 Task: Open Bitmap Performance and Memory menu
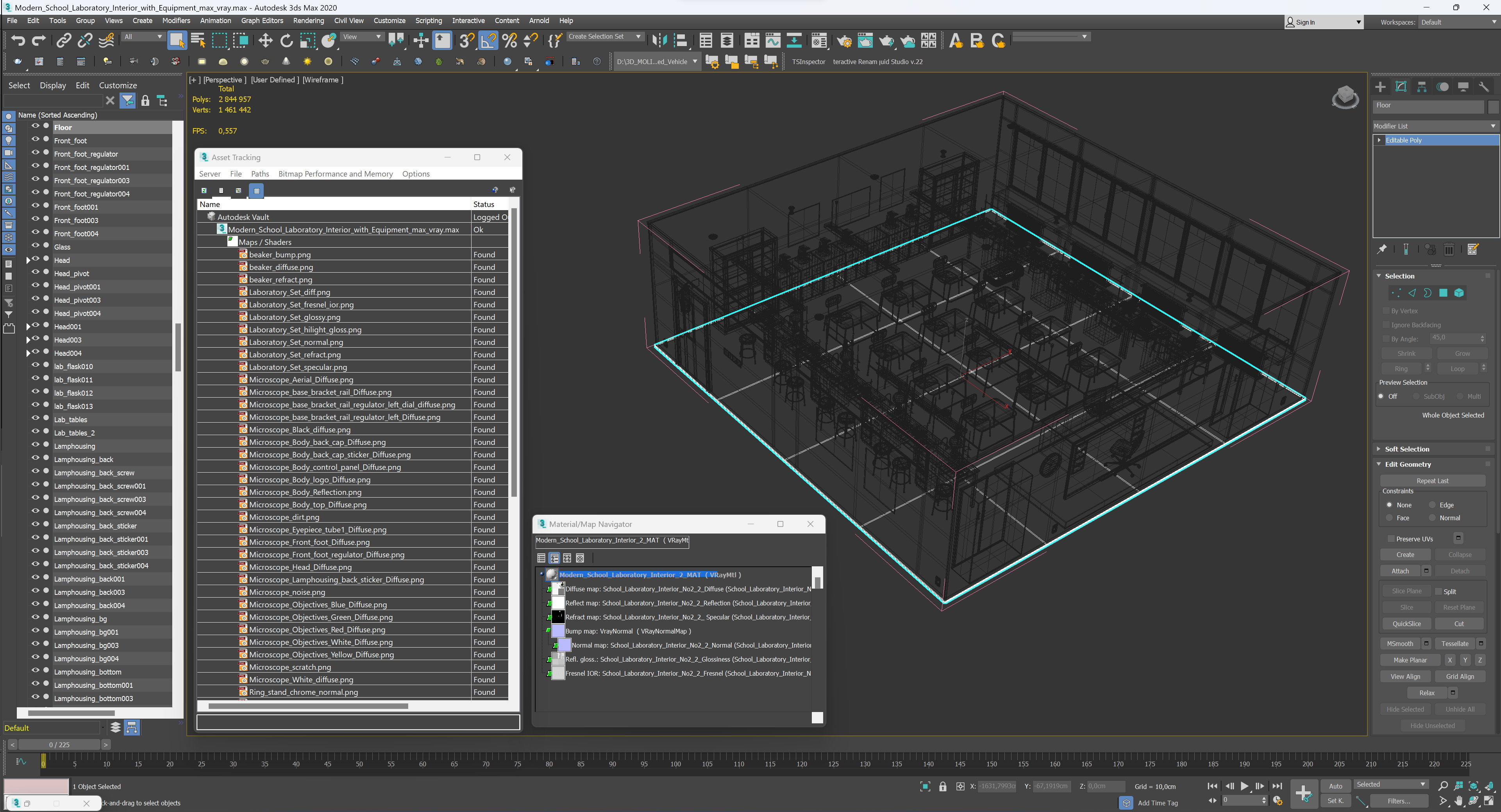coord(335,173)
